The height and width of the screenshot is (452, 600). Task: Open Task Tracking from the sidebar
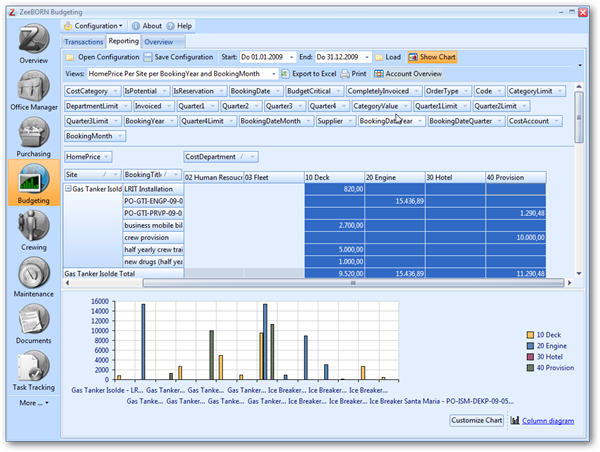coord(33,368)
